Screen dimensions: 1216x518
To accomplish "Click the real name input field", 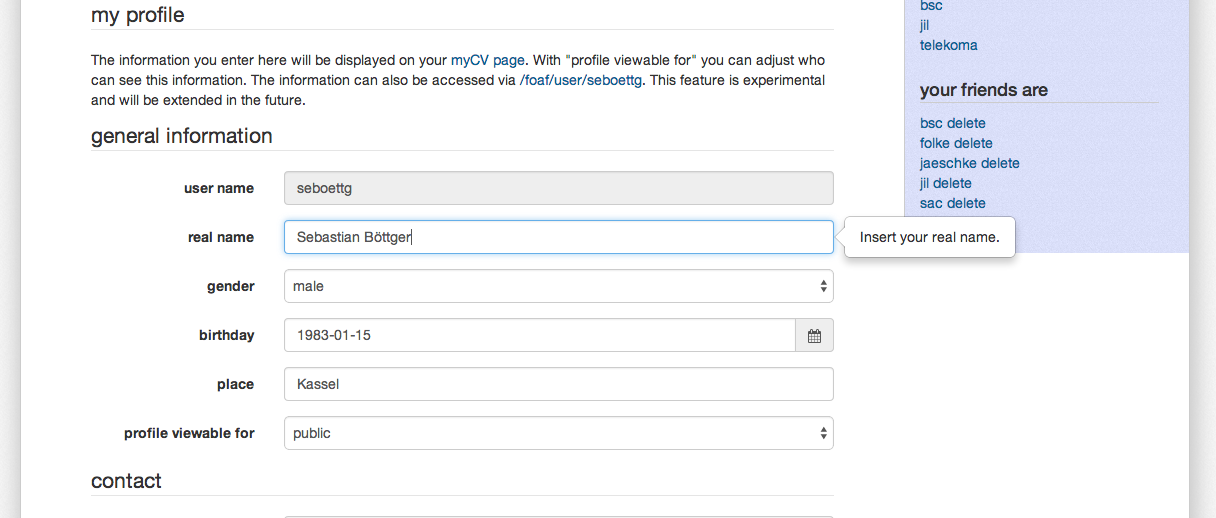I will tap(558, 237).
